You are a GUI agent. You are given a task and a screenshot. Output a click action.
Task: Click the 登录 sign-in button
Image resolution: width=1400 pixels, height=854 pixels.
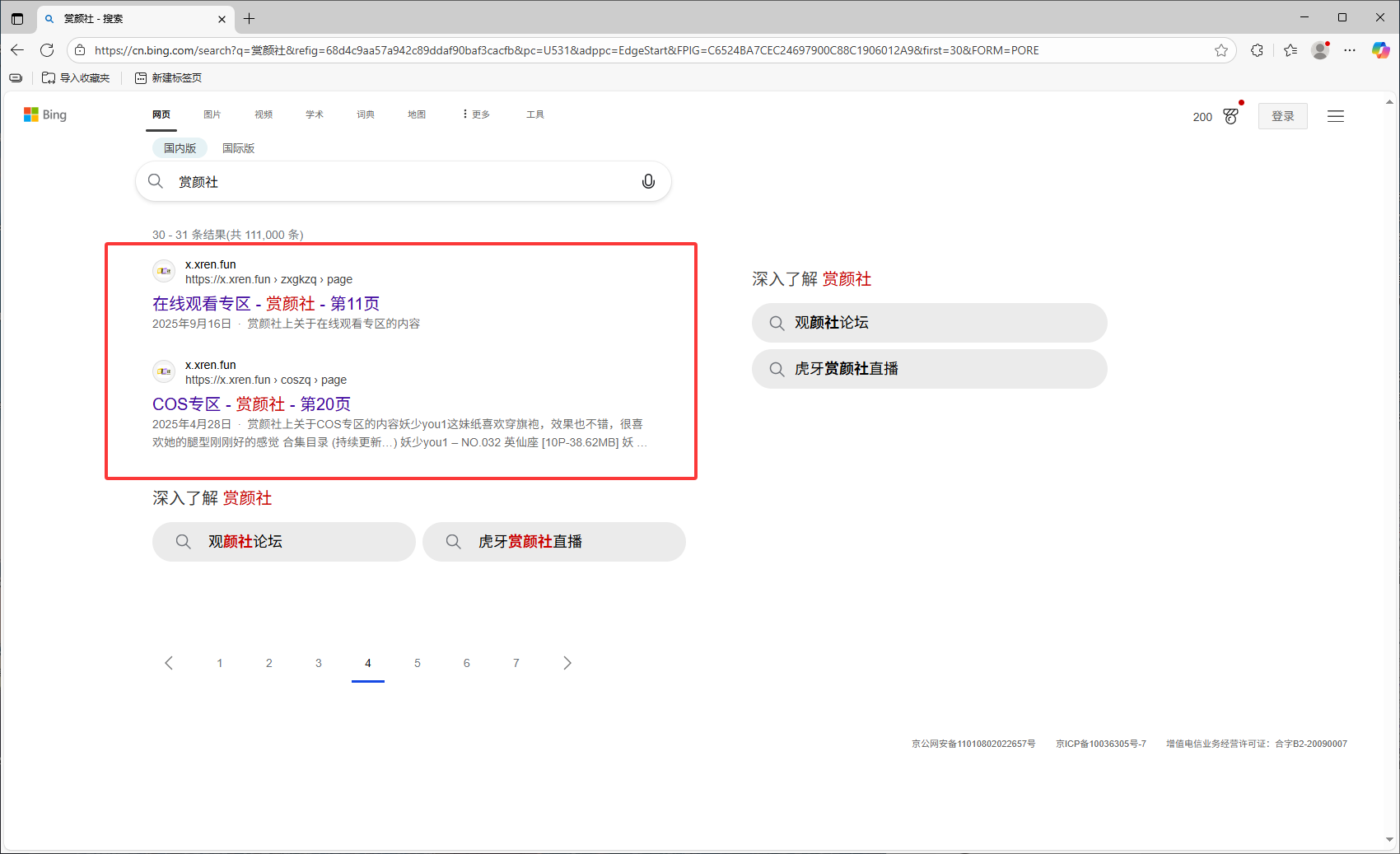pyautogui.click(x=1282, y=116)
